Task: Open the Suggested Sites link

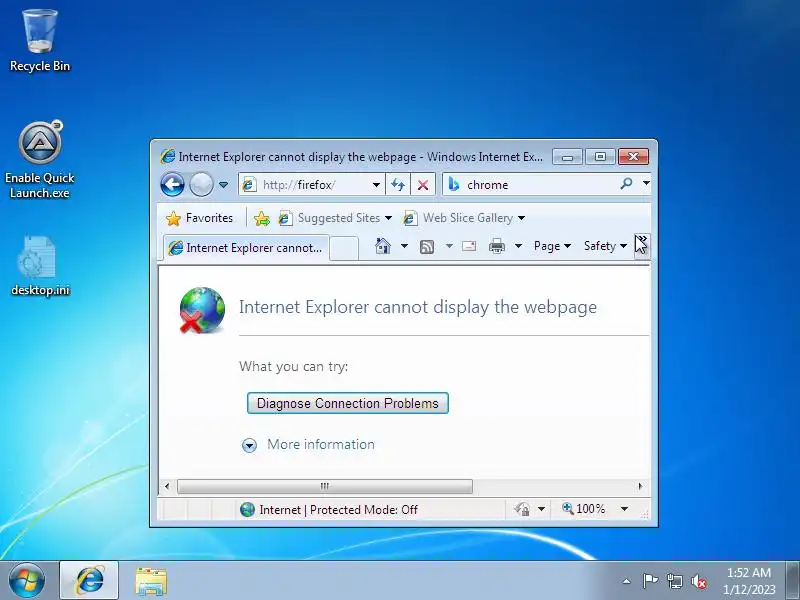Action: point(335,218)
